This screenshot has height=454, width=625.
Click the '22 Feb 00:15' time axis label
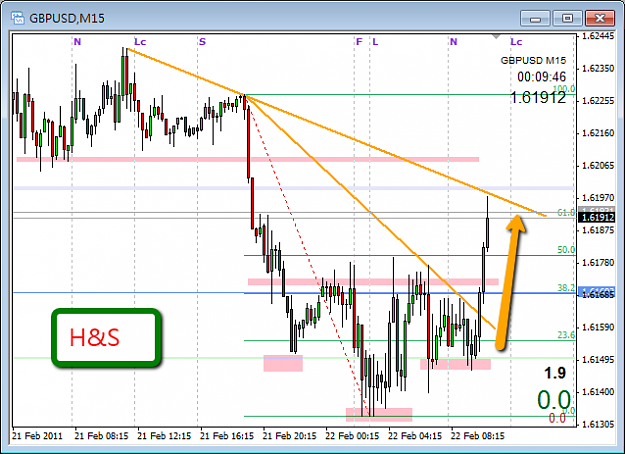[352, 436]
